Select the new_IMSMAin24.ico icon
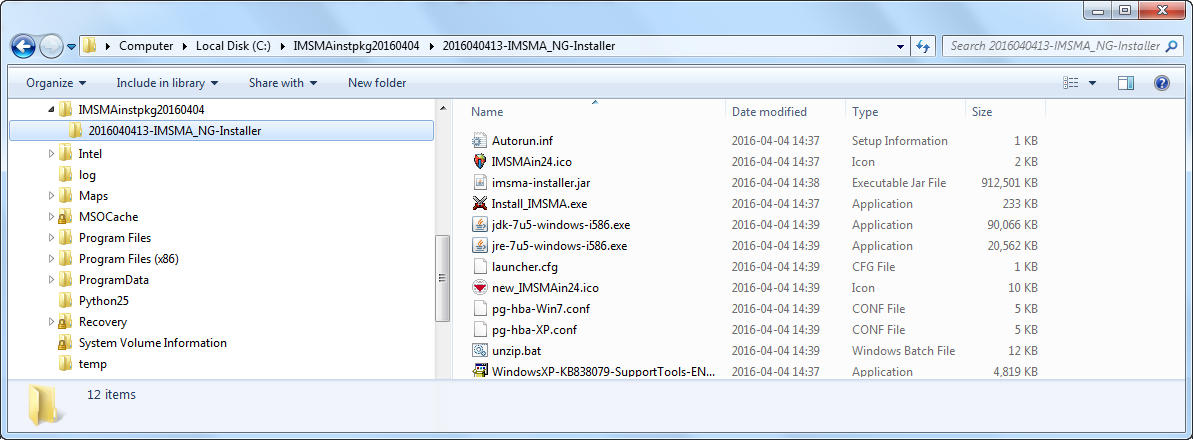 point(481,288)
